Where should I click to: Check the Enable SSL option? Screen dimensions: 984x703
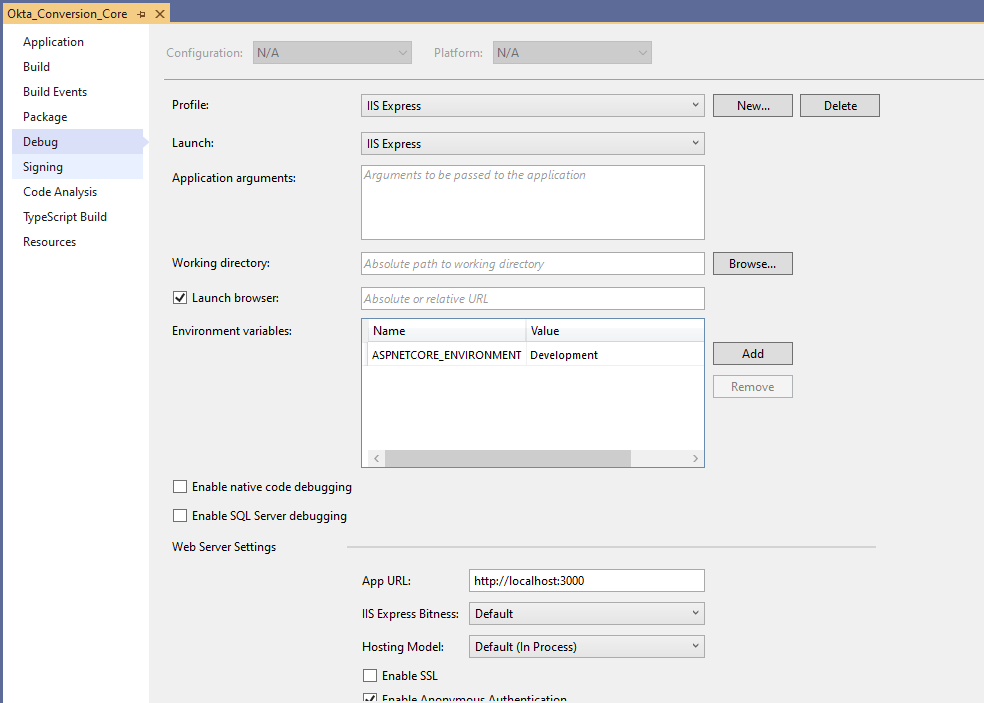point(370,676)
